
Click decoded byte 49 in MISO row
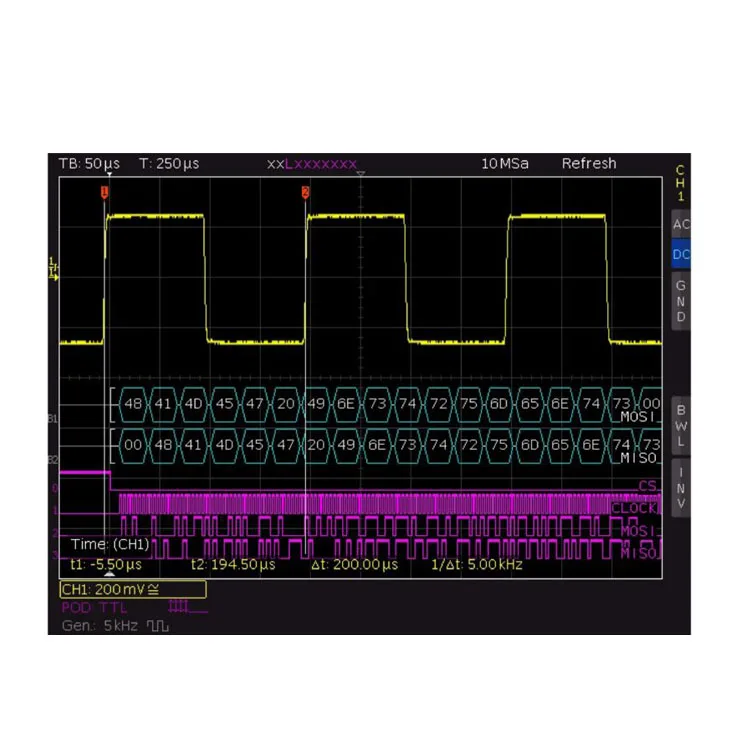point(346,445)
